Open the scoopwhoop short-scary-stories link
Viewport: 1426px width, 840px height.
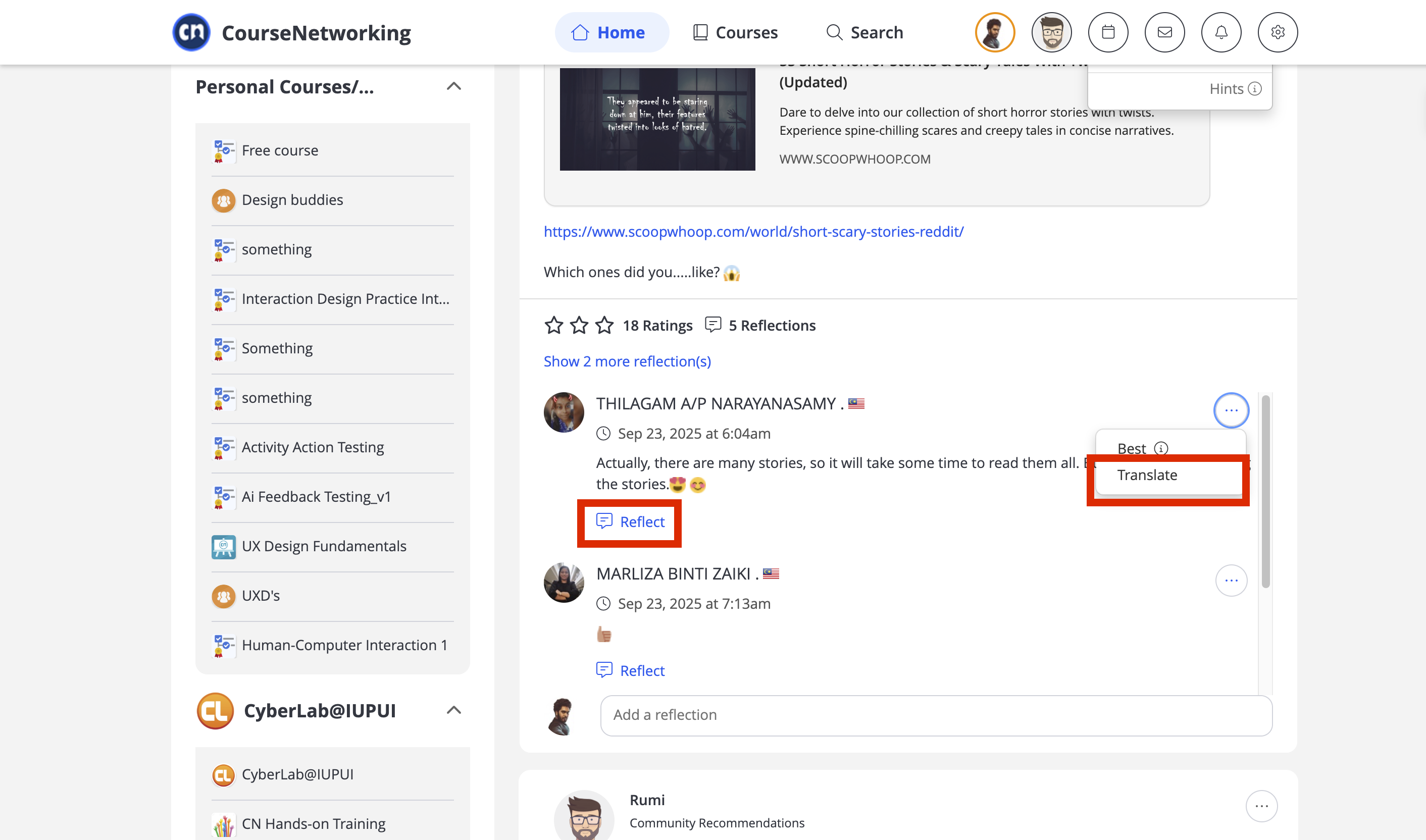[753, 232]
